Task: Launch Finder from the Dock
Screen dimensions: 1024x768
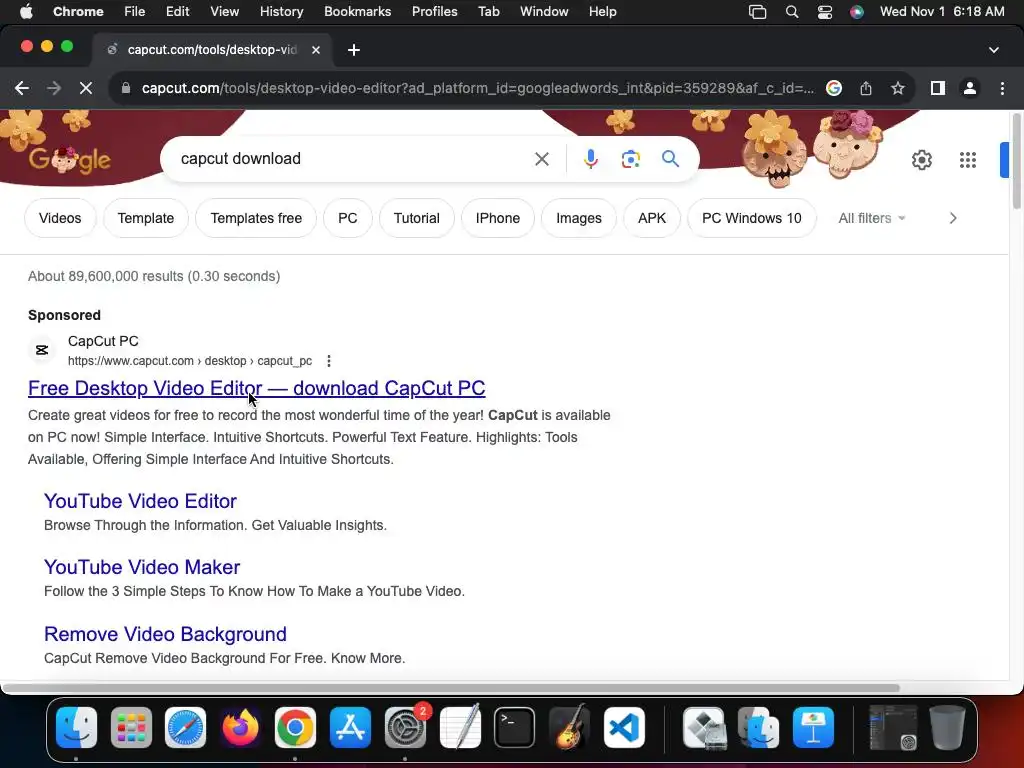Action: 76,728
